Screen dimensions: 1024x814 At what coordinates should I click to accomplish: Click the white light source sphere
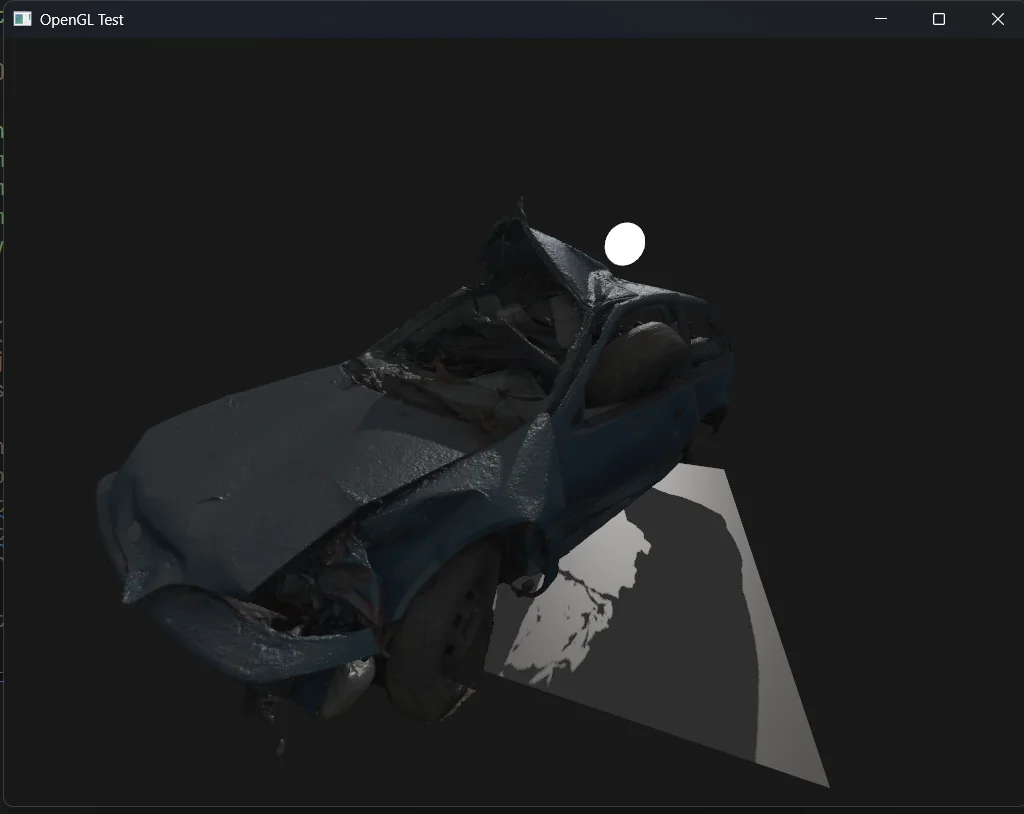coord(625,244)
